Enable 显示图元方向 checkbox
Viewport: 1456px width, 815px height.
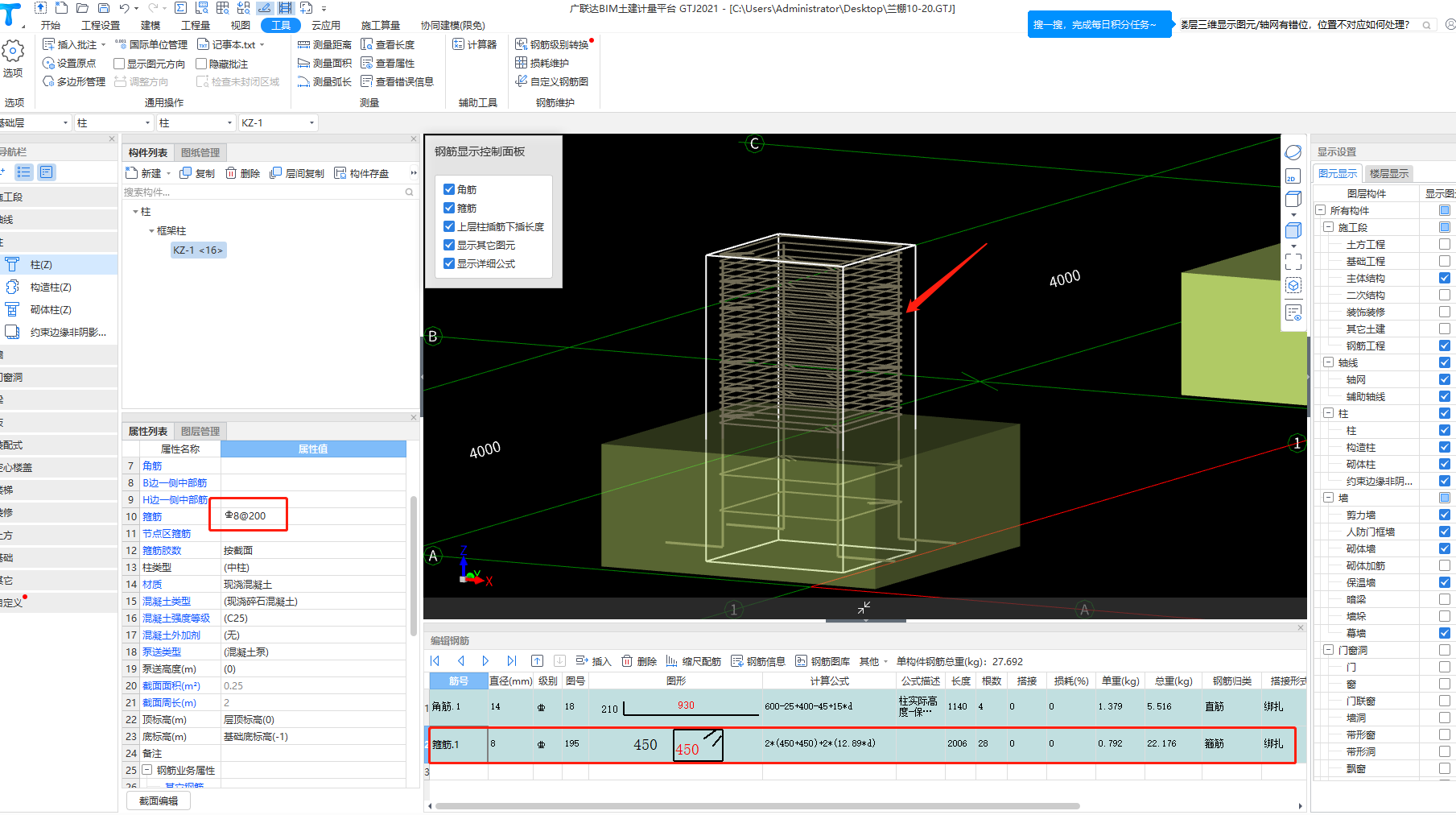click(119, 64)
